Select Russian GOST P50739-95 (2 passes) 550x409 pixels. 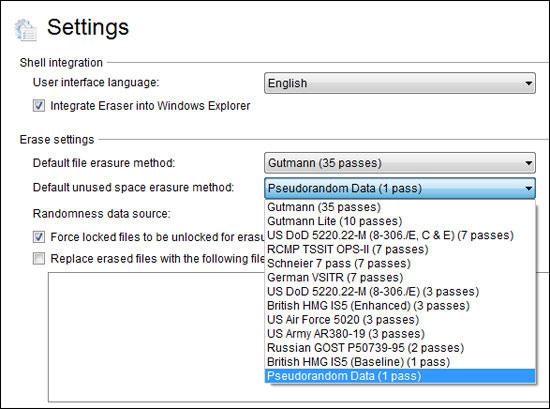(400, 348)
